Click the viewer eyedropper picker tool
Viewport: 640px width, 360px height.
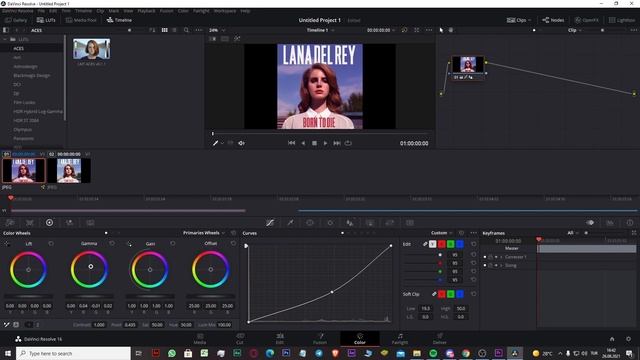click(216, 143)
